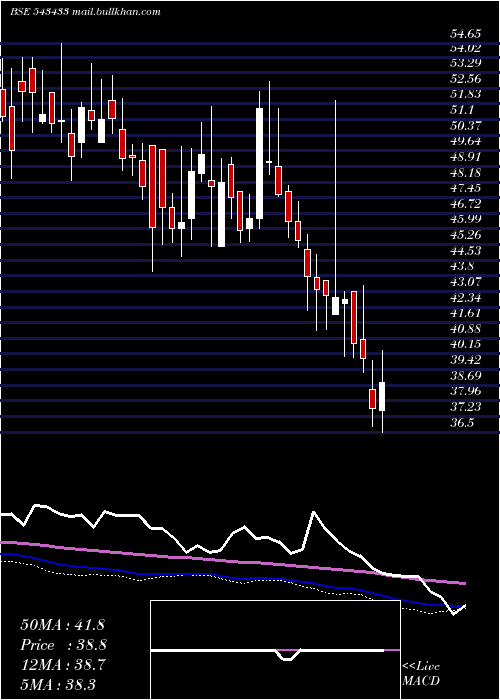Select the 47.45 price level
Screen dimensions: 500x700
tap(465, 188)
